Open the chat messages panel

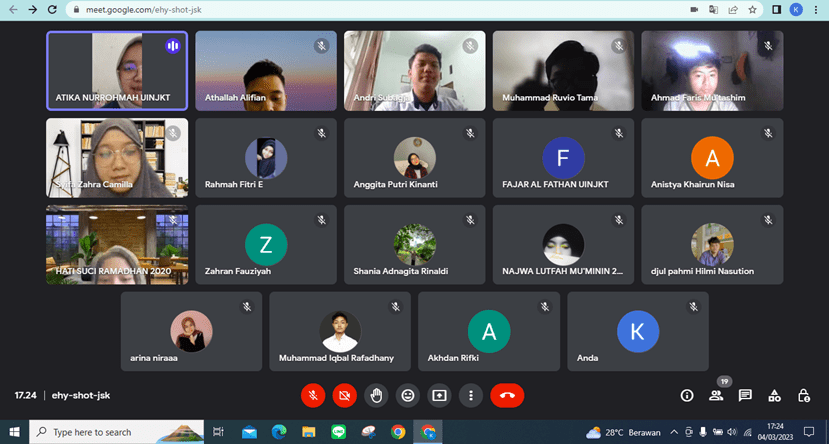click(745, 395)
